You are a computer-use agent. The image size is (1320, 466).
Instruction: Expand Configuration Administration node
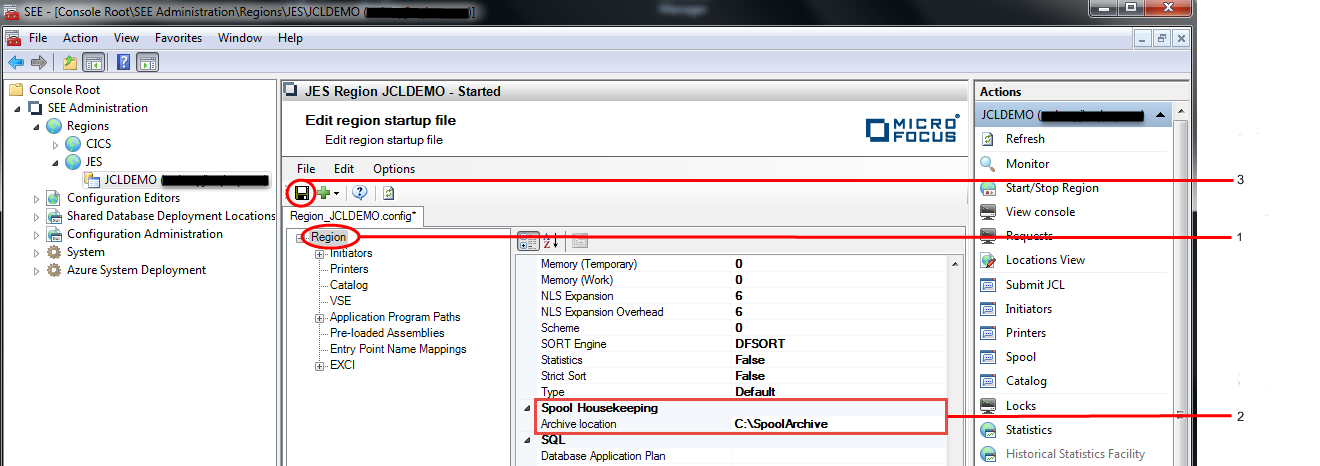pos(38,234)
